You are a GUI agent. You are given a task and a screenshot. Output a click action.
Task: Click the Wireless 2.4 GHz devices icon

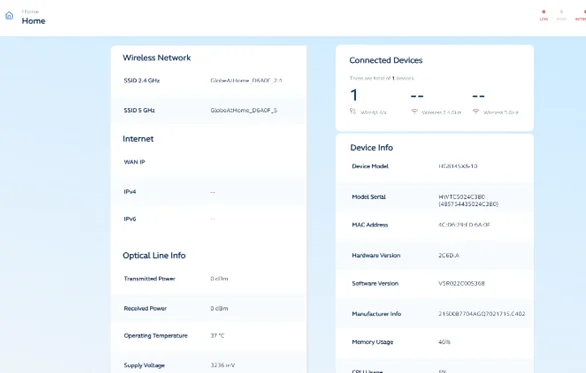pyautogui.click(x=414, y=111)
